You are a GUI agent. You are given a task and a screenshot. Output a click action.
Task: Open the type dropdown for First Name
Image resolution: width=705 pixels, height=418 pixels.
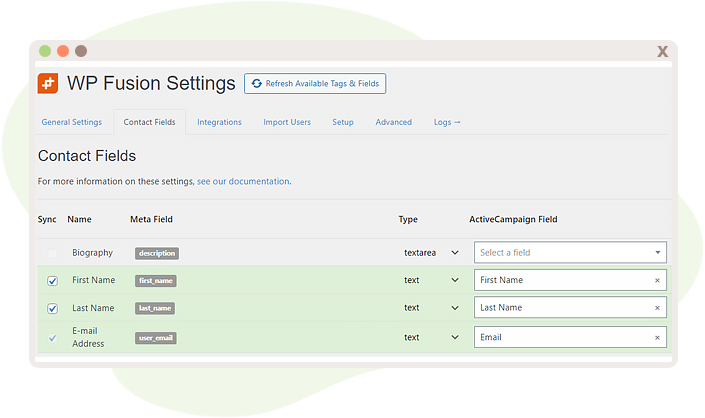431,280
